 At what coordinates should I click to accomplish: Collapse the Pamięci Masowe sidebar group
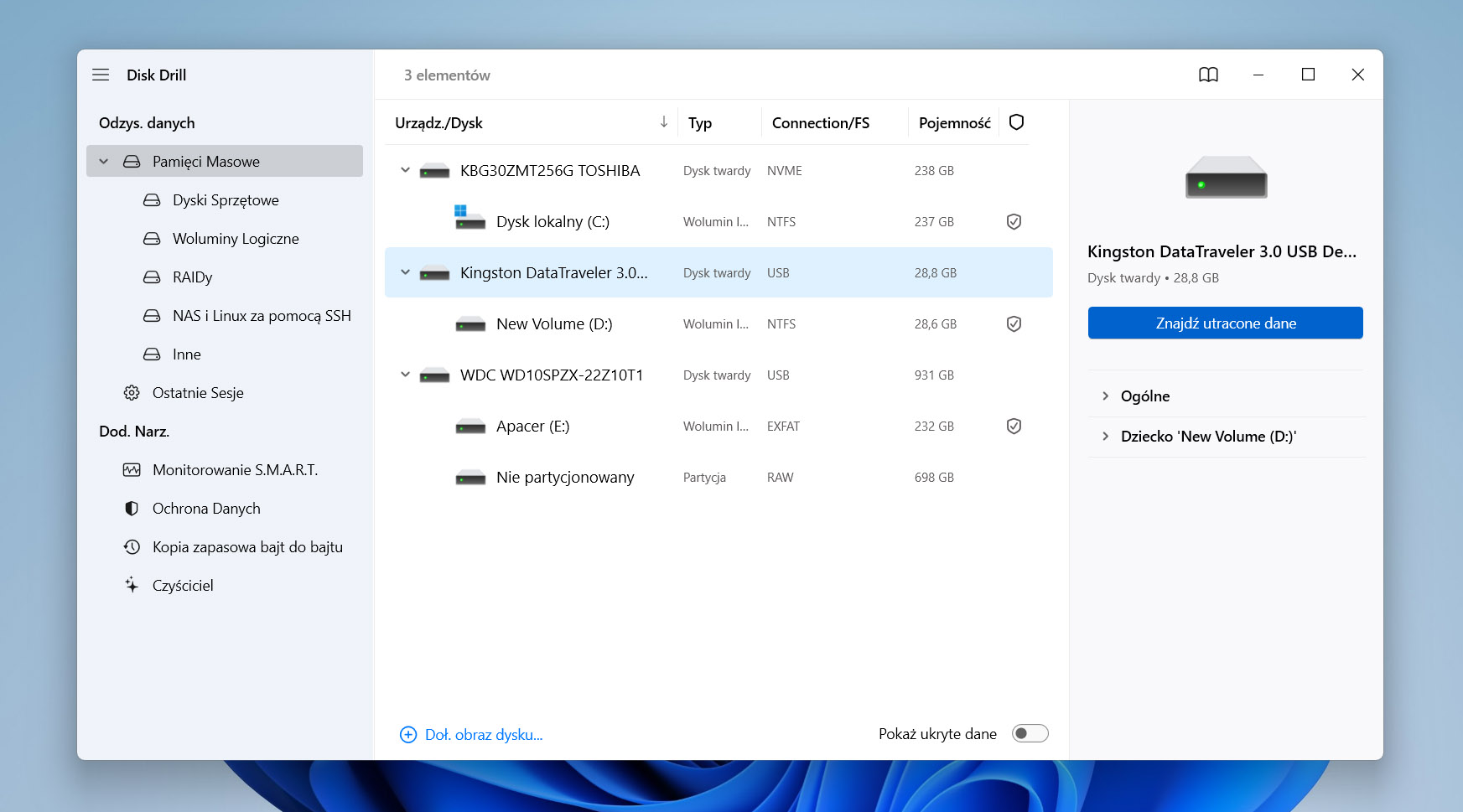[x=104, y=162]
